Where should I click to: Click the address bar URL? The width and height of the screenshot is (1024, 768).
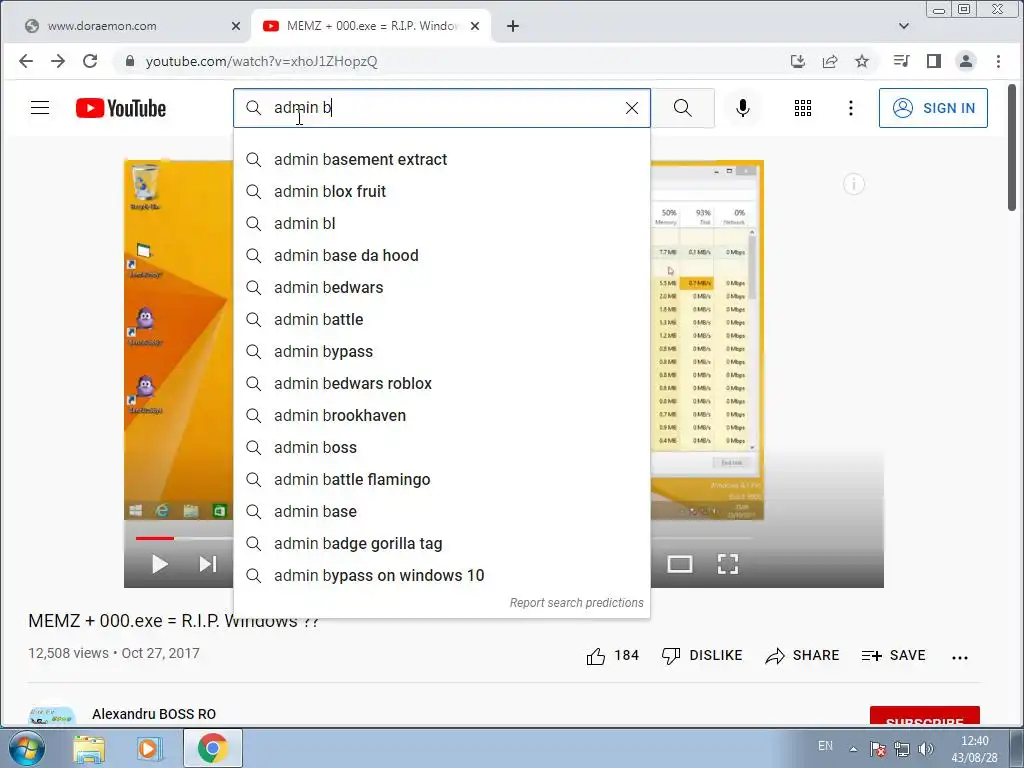point(261,61)
